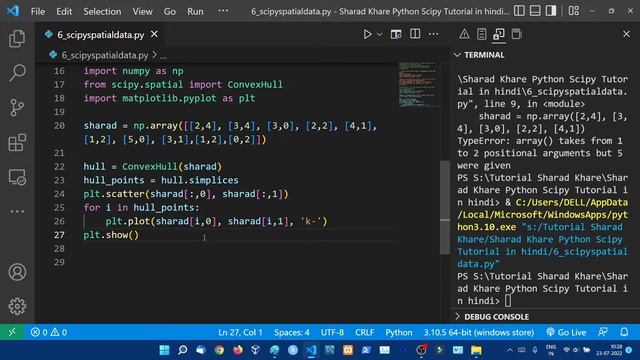Show the Output panel icon
This screenshot has width=640, height=360.
point(482,34)
